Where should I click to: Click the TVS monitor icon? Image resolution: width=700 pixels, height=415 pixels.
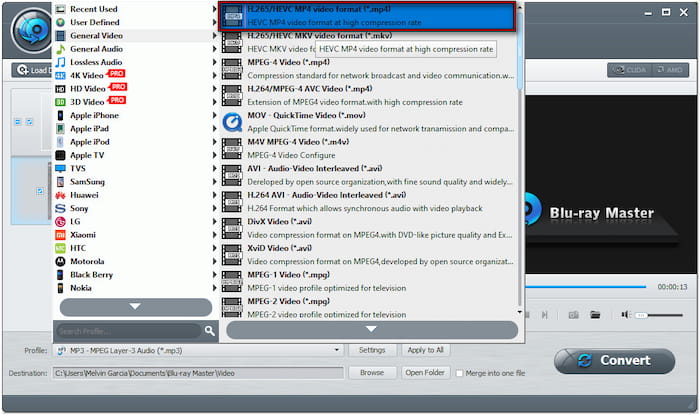pyautogui.click(x=60, y=169)
